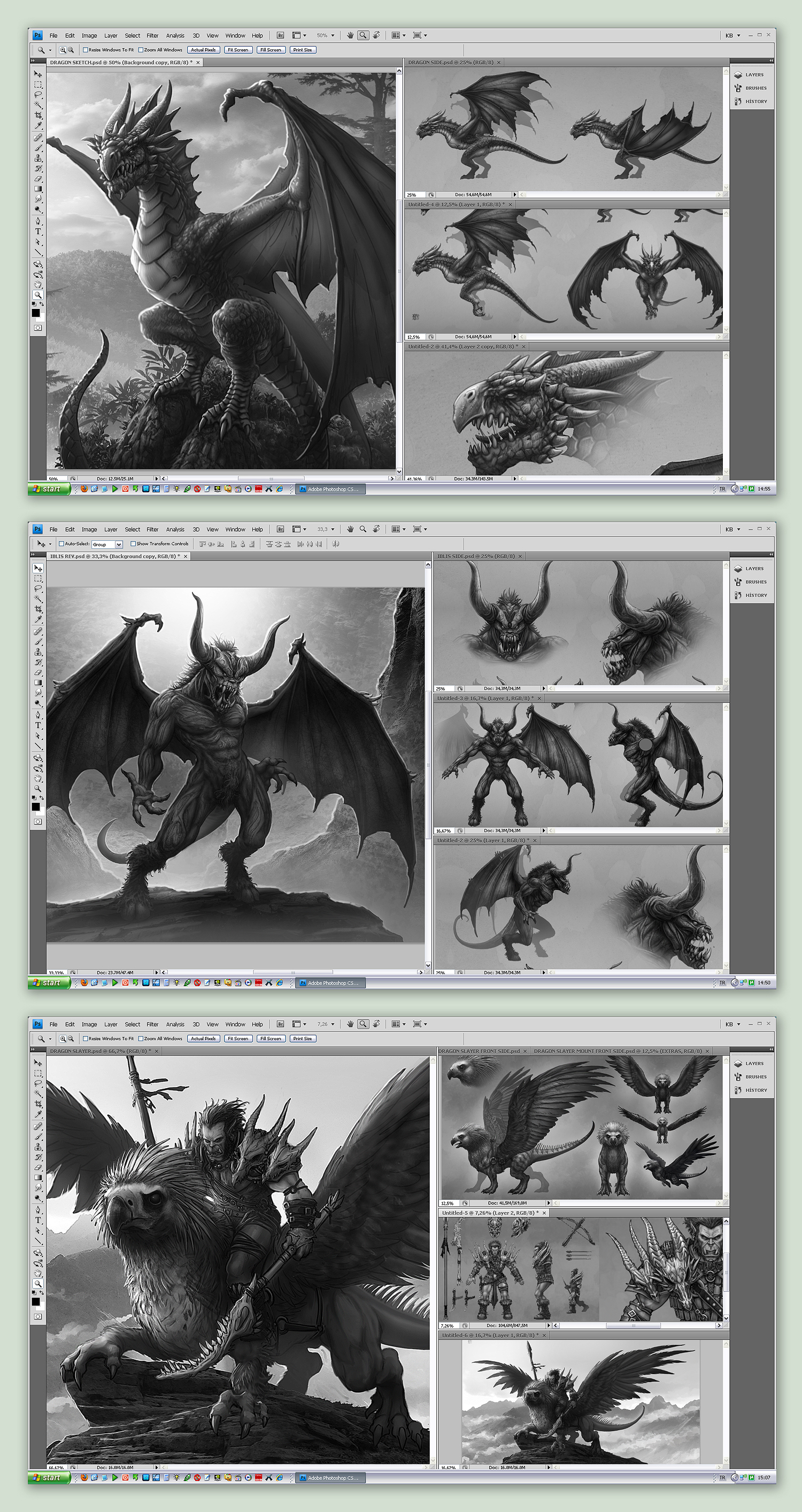Select the Magic Wand tool in the DRAGON SKETCH window
This screenshot has height=1512, width=802.
(x=37, y=105)
